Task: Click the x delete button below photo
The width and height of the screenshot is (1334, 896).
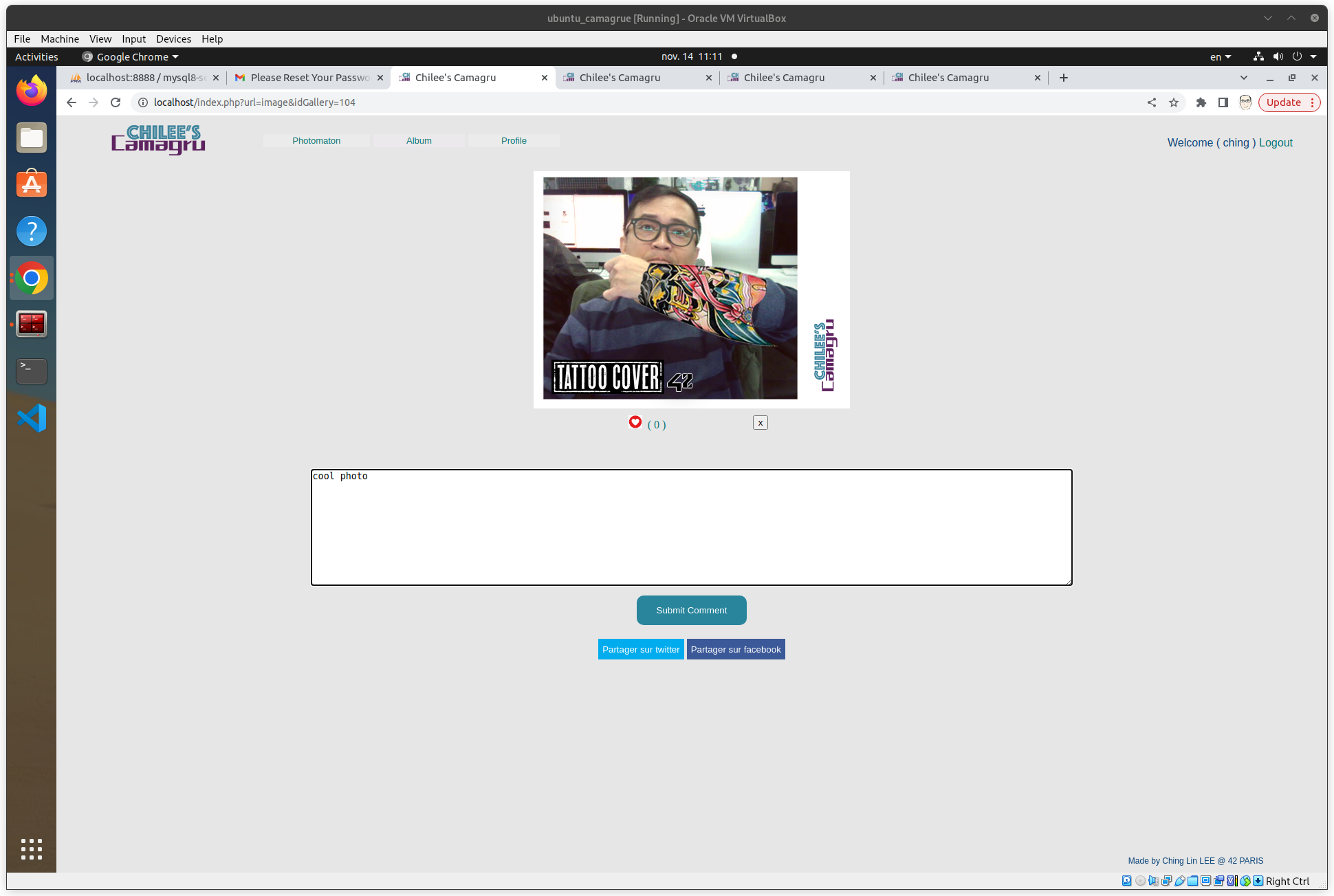Action: [x=760, y=423]
